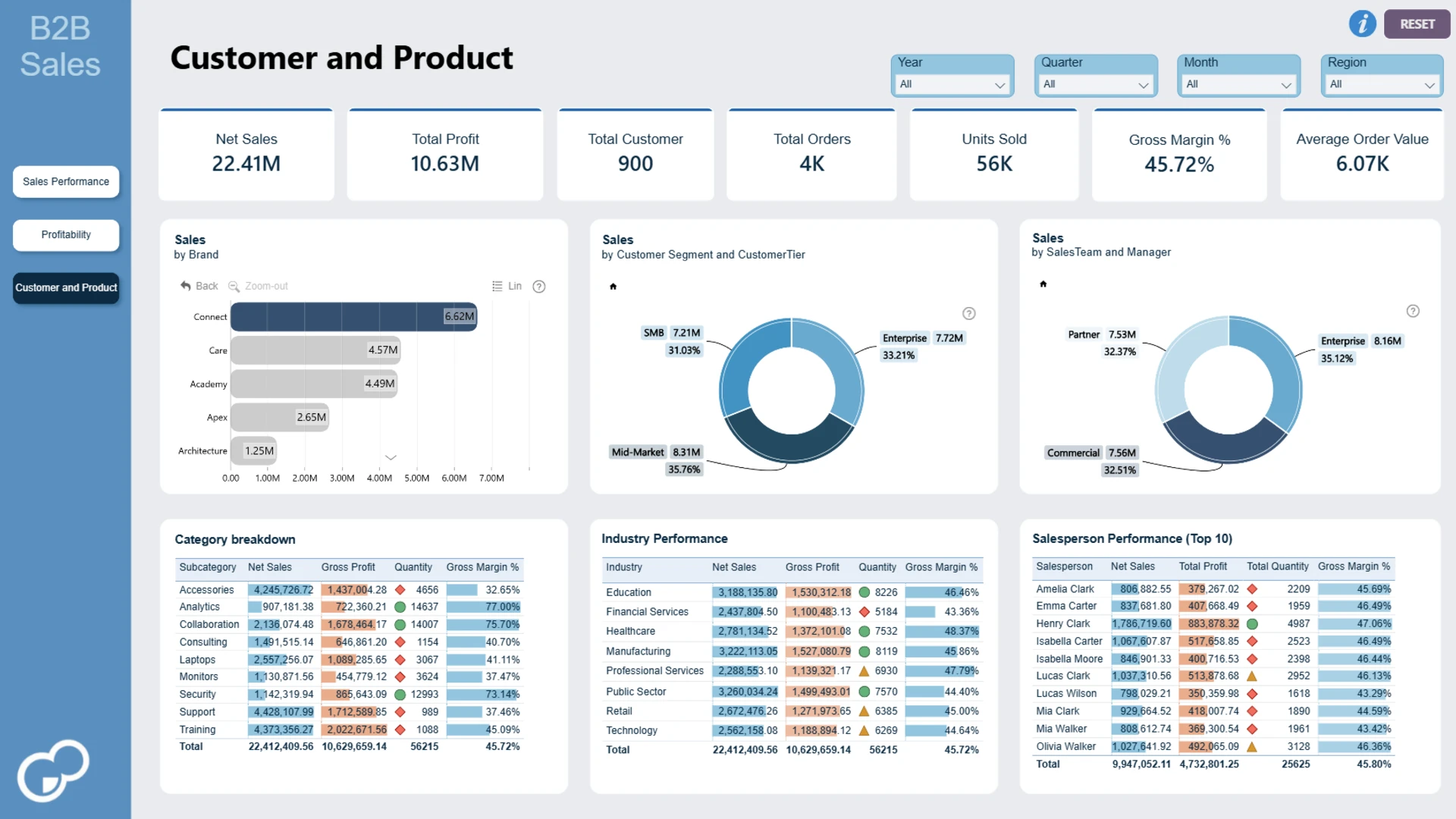1456x819 pixels.
Task: Expand the Region filter dropdown
Action: point(1382,84)
